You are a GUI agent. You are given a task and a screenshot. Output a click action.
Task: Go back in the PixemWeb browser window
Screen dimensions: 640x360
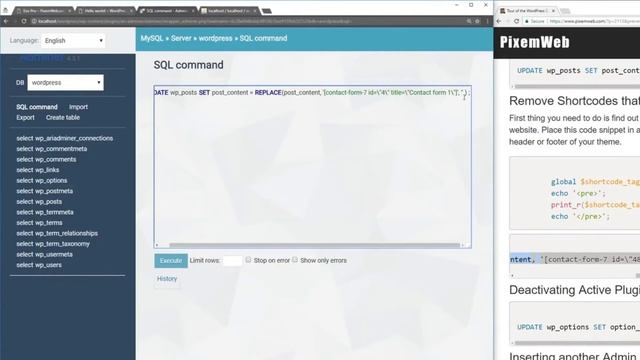pos(499,21)
